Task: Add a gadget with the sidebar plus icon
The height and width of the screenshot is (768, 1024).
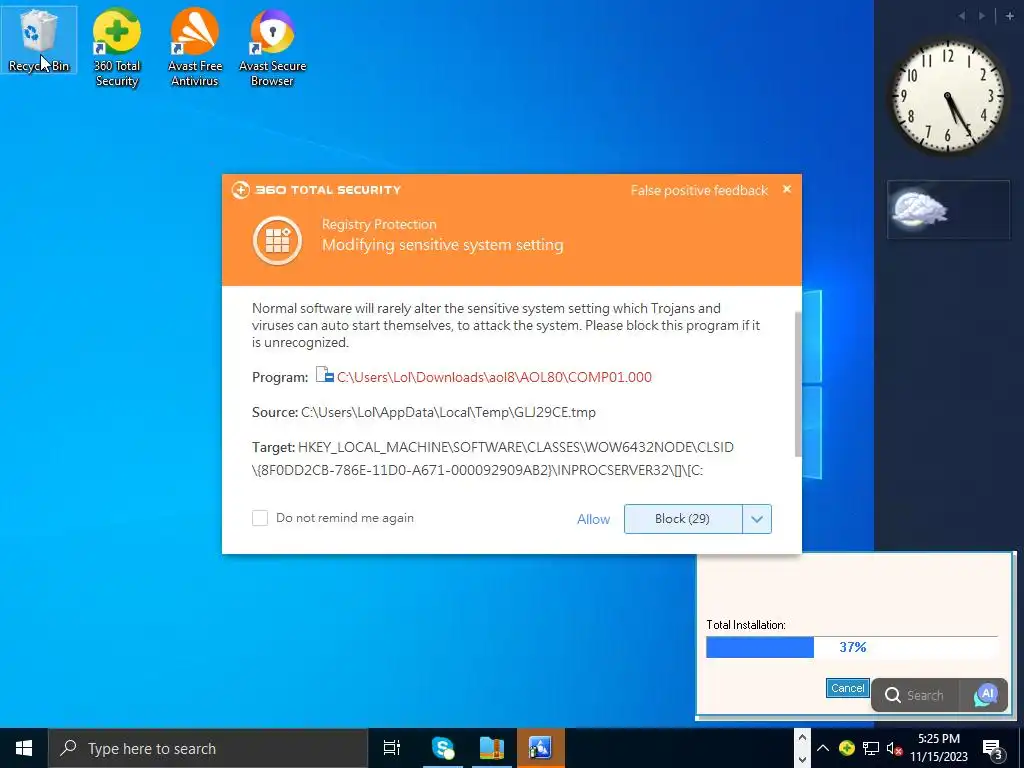Action: tap(1010, 16)
